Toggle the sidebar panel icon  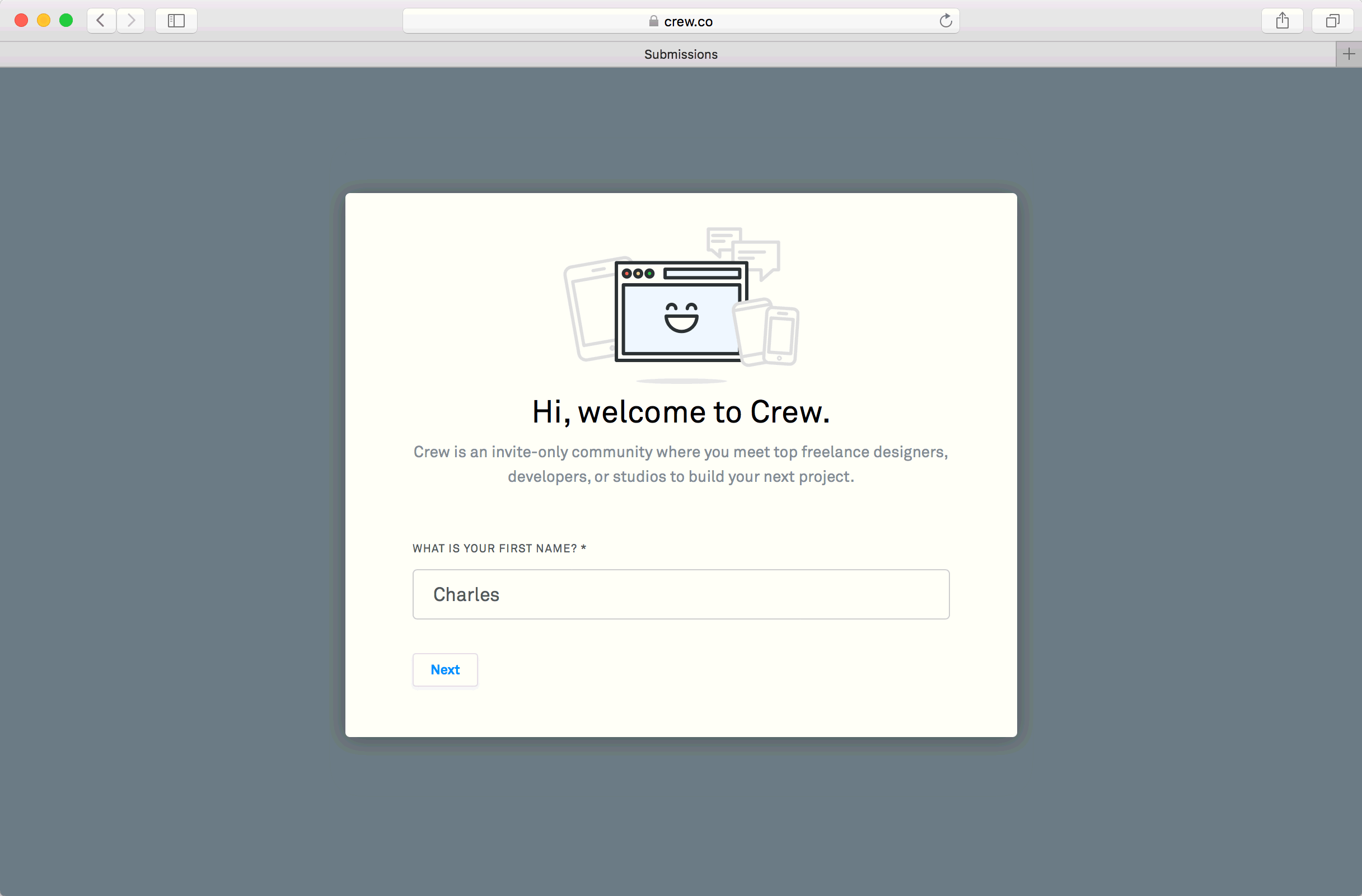[x=176, y=21]
